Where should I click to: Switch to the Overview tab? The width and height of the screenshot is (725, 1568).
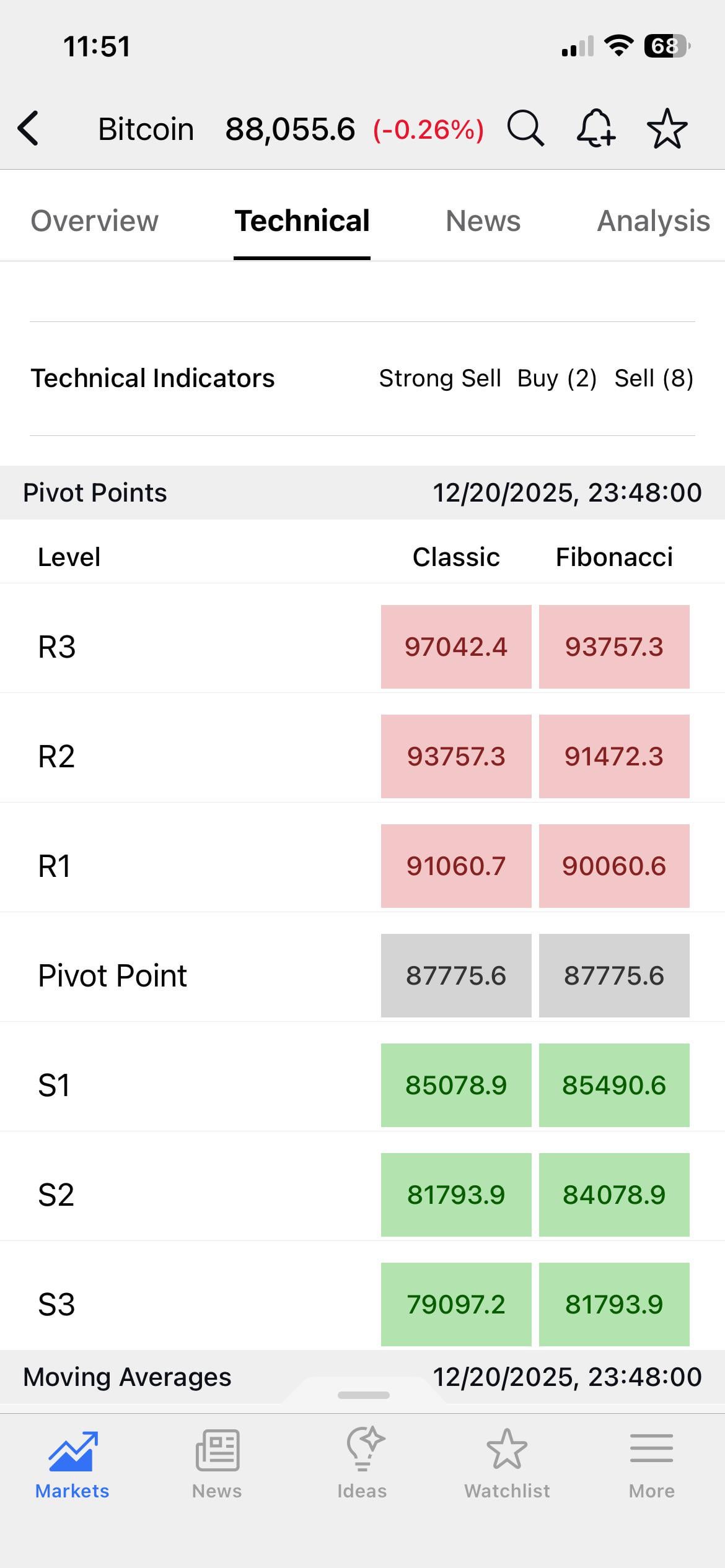point(95,221)
